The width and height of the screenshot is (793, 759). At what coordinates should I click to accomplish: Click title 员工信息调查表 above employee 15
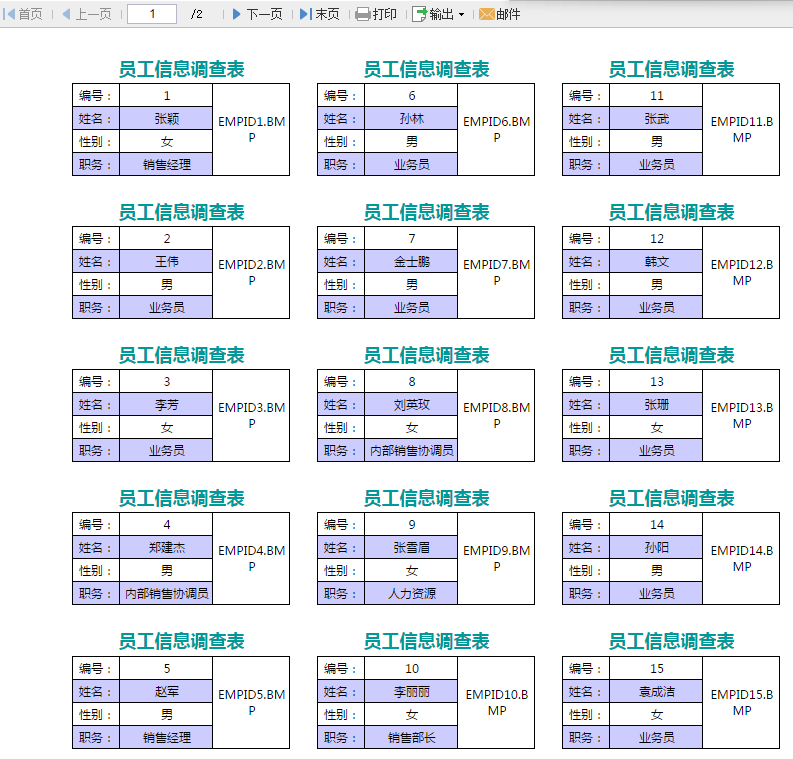point(671,641)
